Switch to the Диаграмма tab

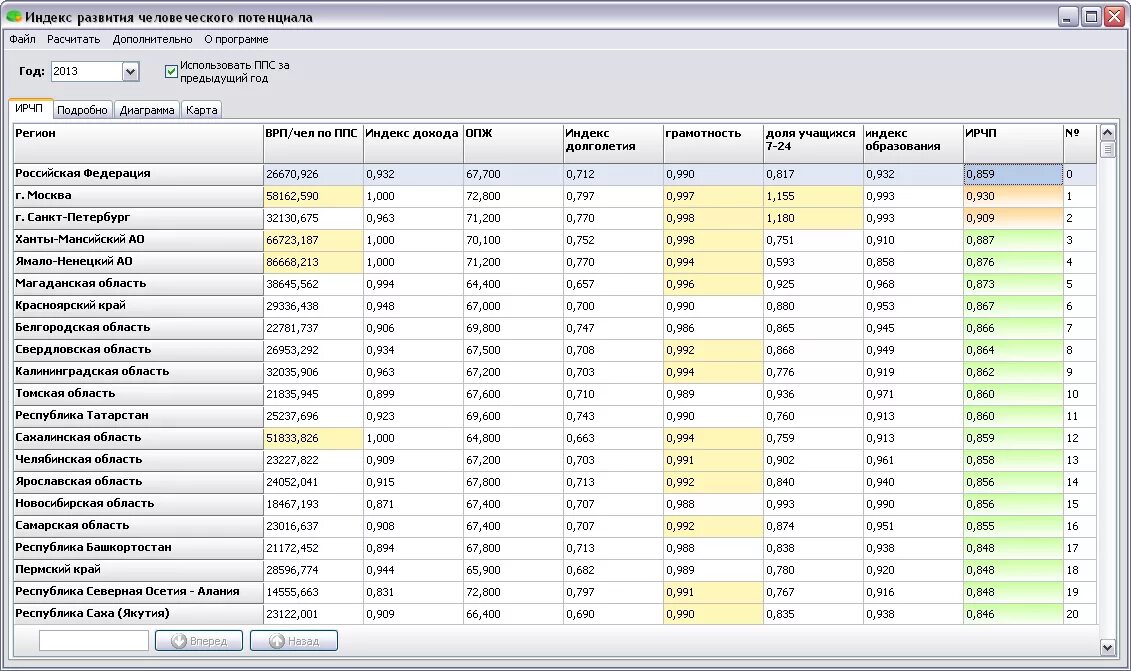pos(146,110)
